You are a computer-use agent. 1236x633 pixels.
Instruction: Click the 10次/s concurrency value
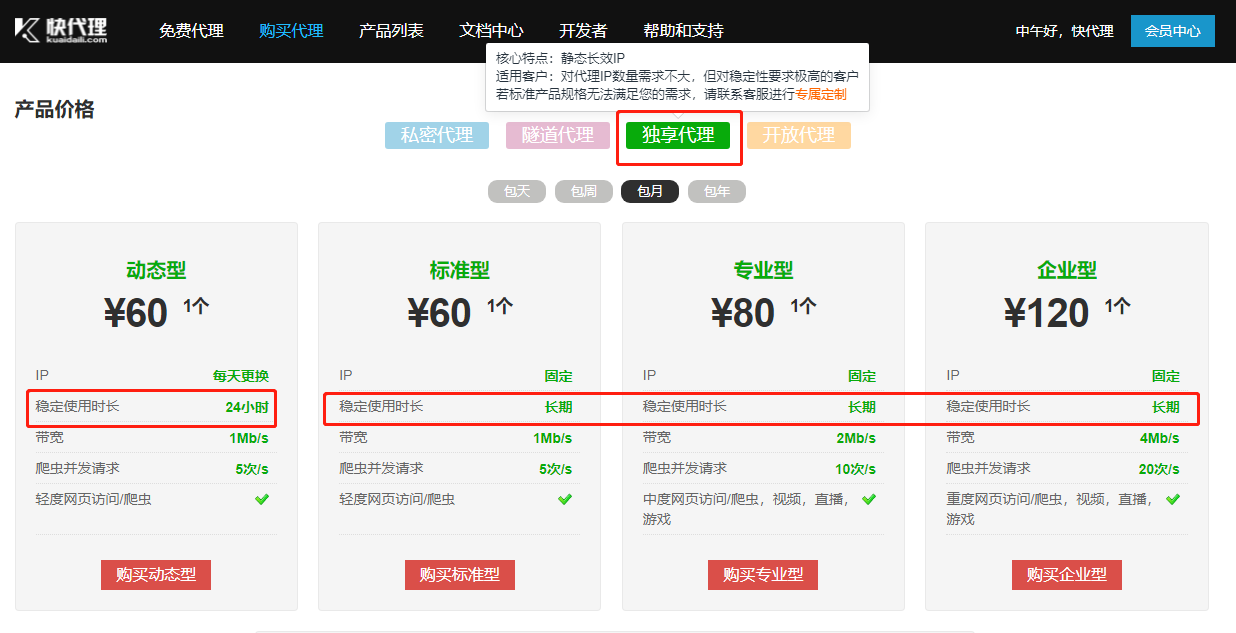click(856, 469)
